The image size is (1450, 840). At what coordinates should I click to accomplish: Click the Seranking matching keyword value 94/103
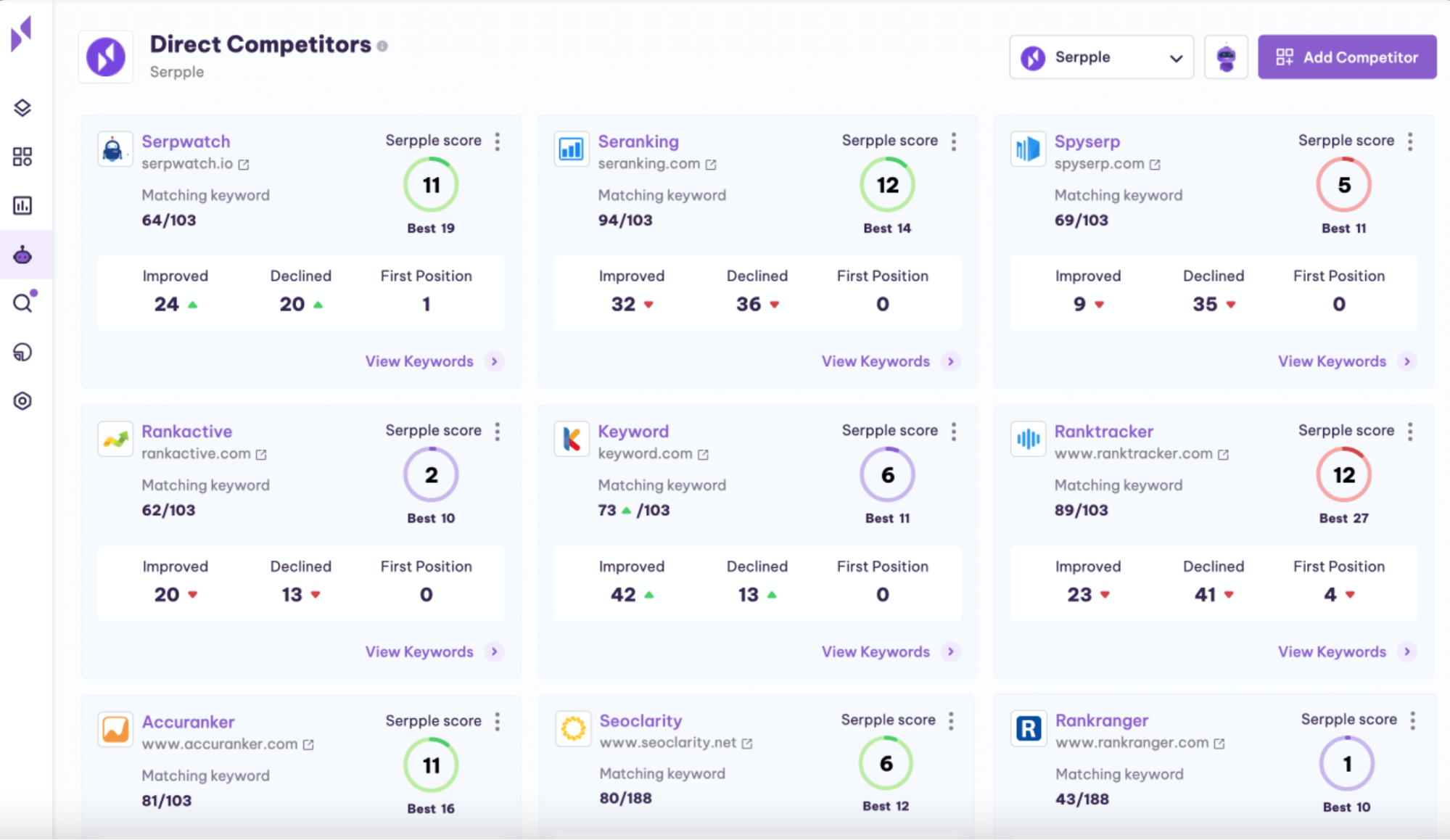pyautogui.click(x=625, y=220)
